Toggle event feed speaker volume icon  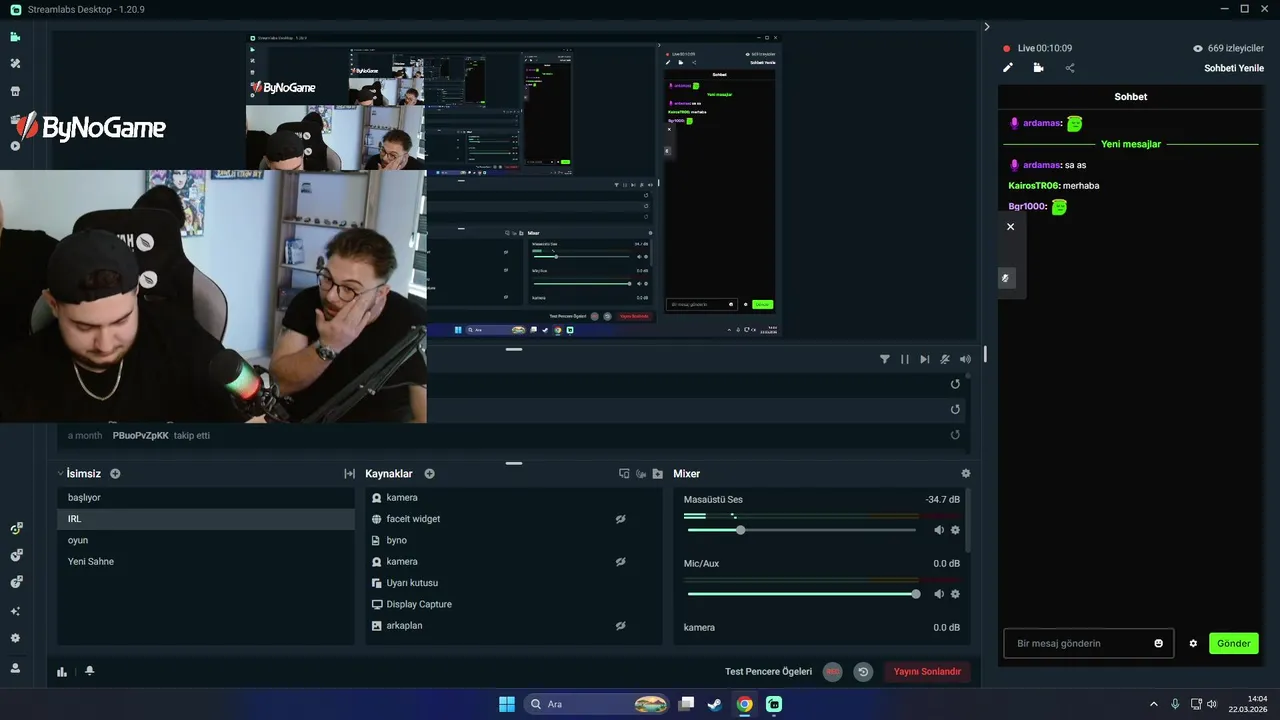coord(965,359)
